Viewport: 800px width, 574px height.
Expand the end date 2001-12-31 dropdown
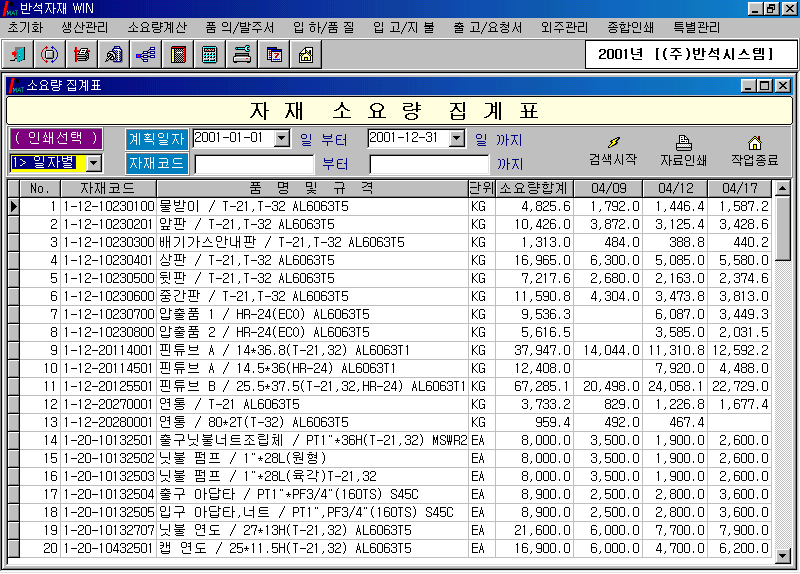pyautogui.click(x=457, y=139)
